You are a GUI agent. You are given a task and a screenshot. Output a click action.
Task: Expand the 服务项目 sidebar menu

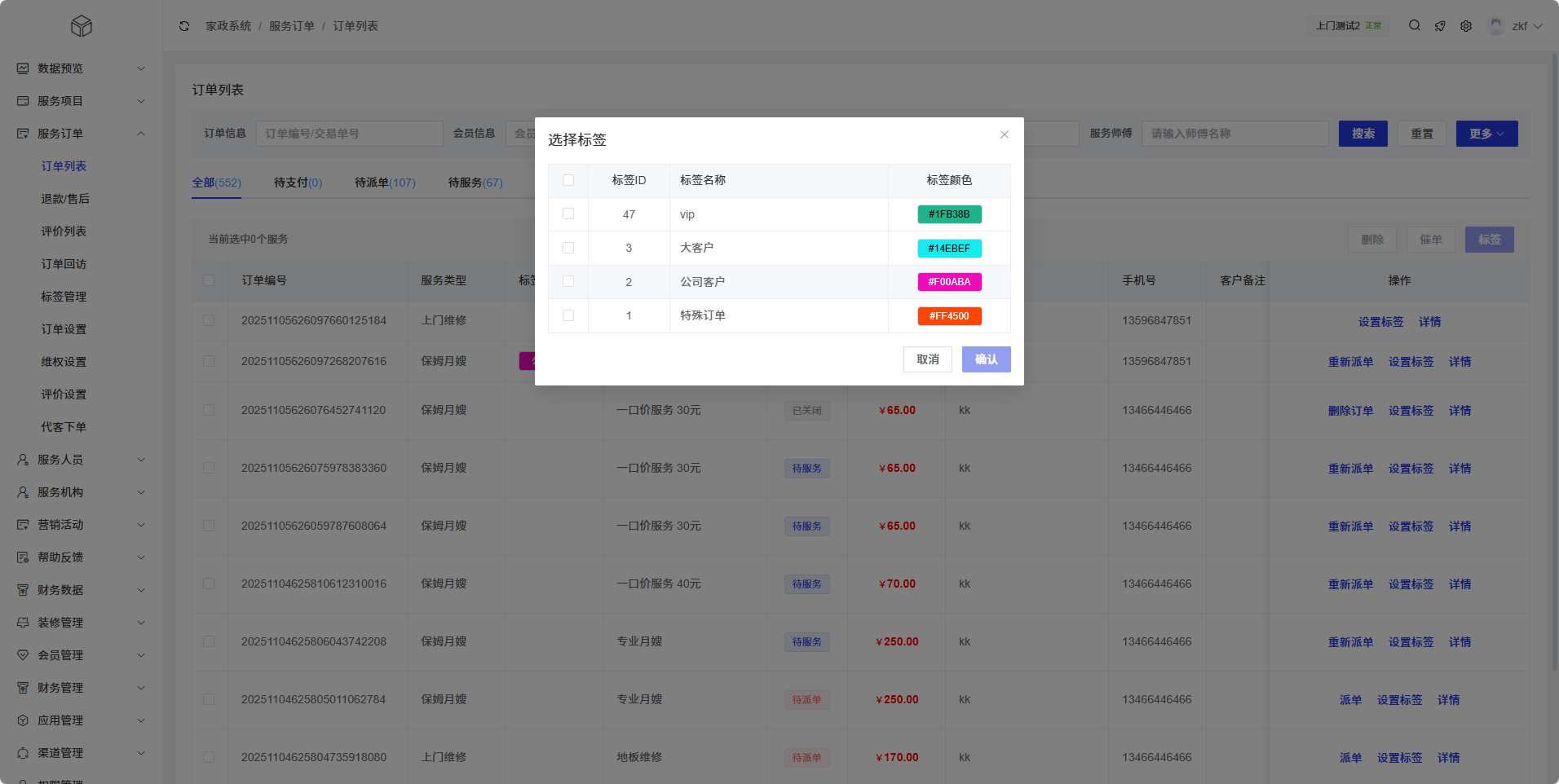(x=81, y=101)
